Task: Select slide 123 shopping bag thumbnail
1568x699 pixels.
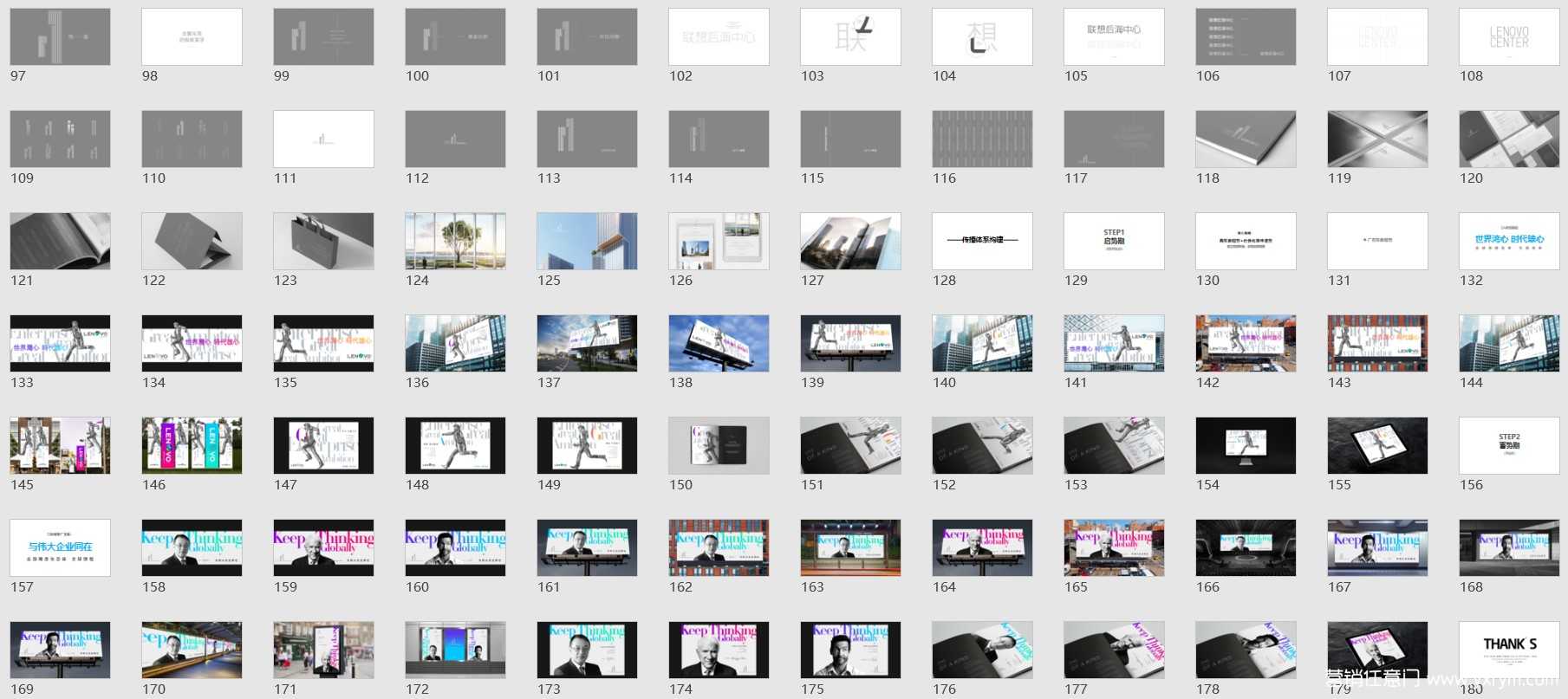Action: [323, 242]
